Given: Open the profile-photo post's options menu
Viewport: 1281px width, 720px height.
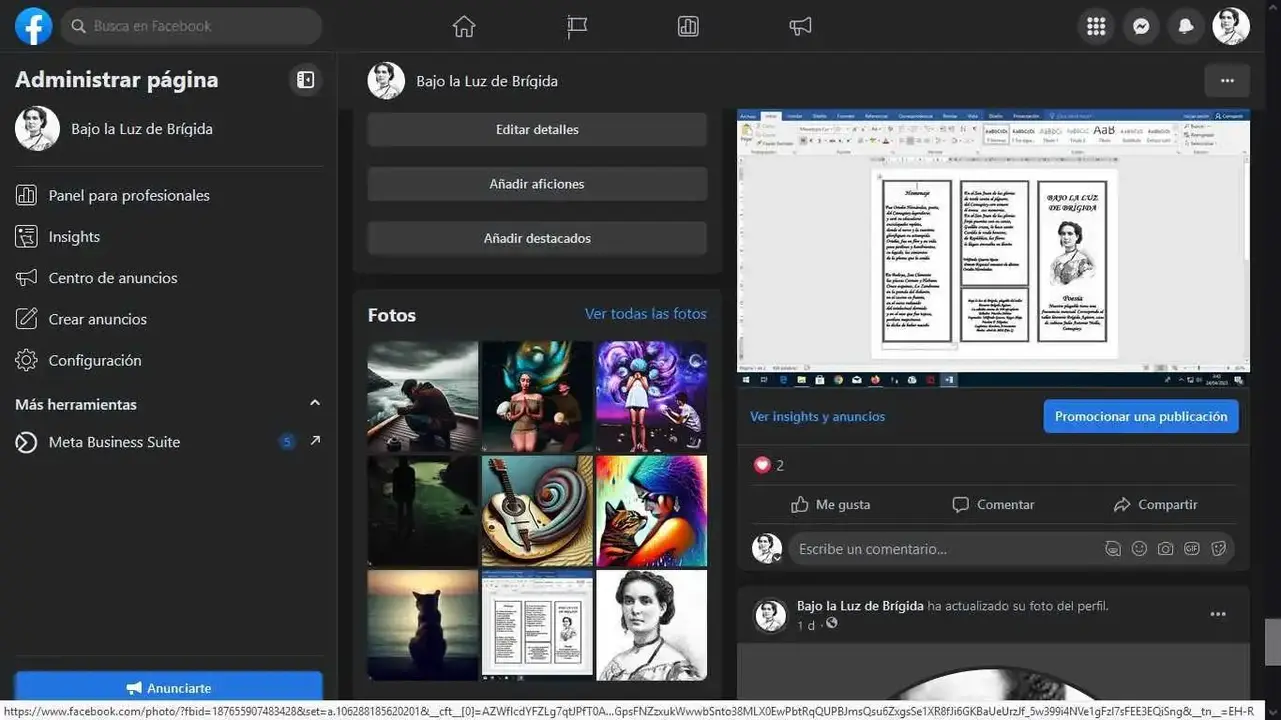Looking at the screenshot, I should [1218, 614].
